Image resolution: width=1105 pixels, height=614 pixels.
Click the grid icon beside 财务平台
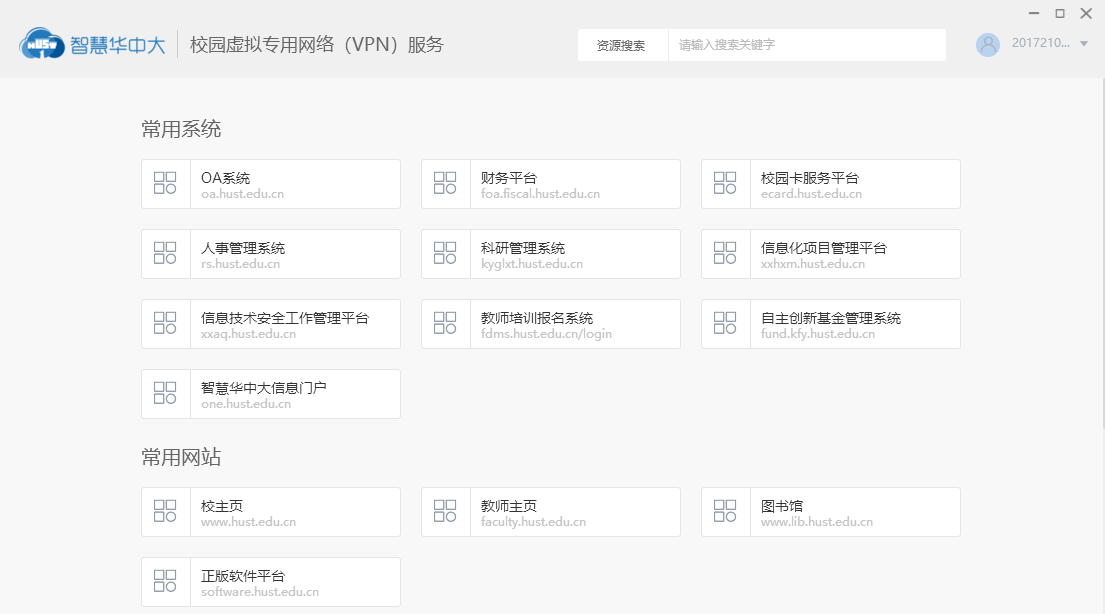coord(445,183)
